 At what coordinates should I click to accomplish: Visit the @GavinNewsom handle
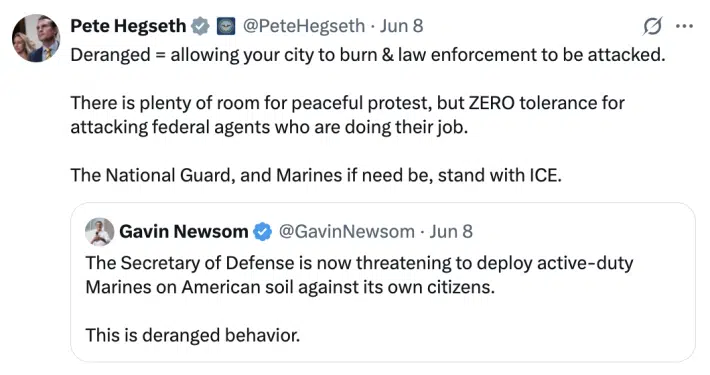coord(347,231)
